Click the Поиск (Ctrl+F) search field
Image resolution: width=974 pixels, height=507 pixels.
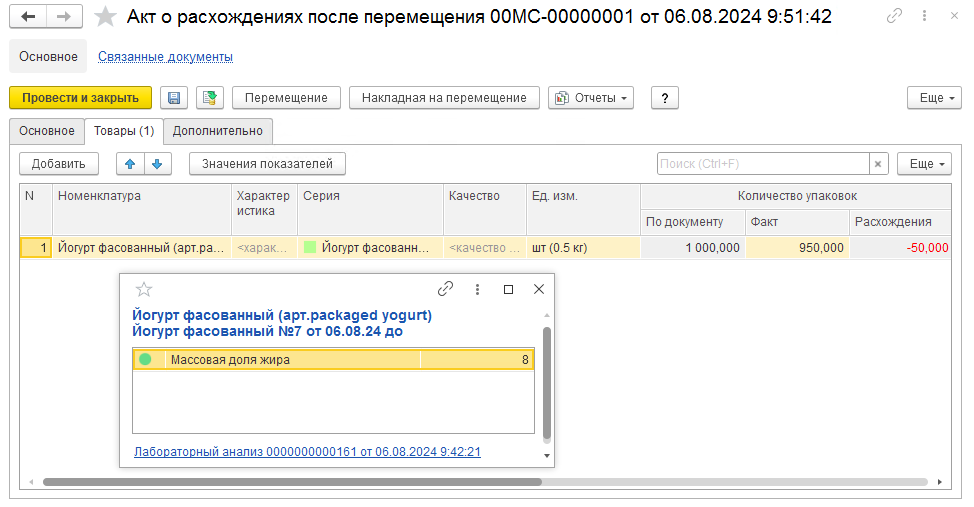pyautogui.click(x=763, y=164)
